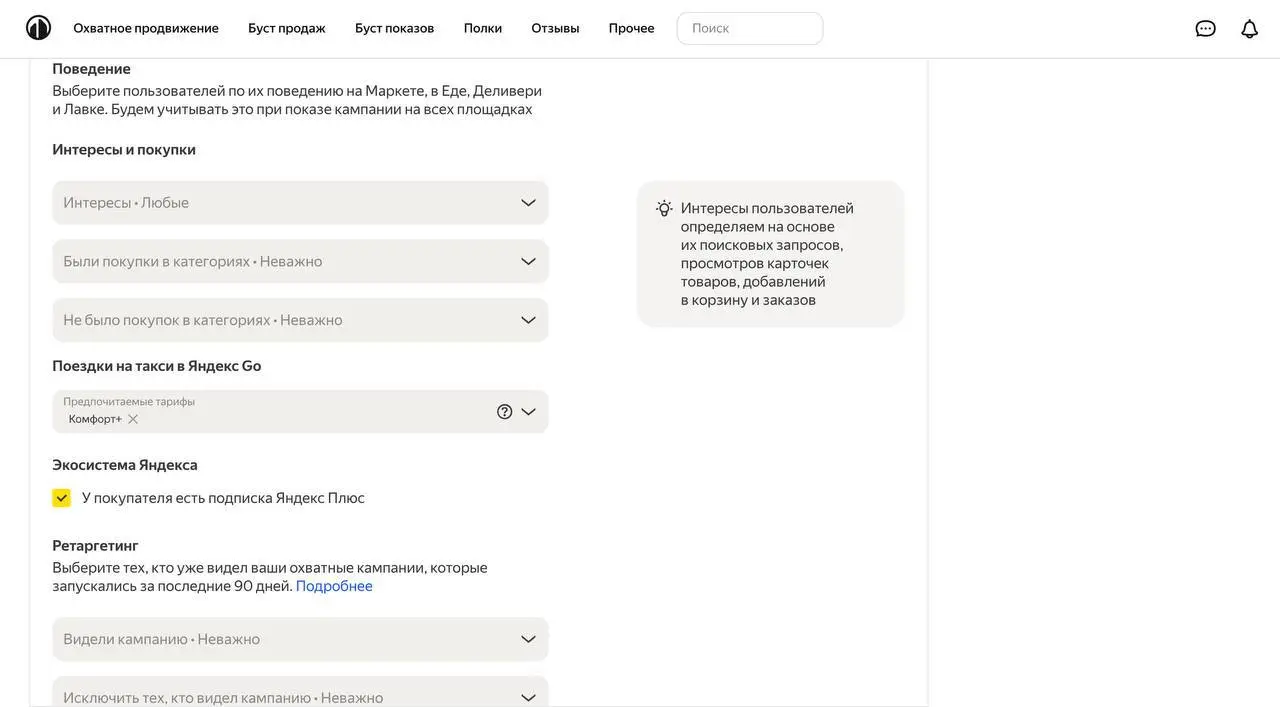Click the lightbulb hint icon

pos(665,208)
